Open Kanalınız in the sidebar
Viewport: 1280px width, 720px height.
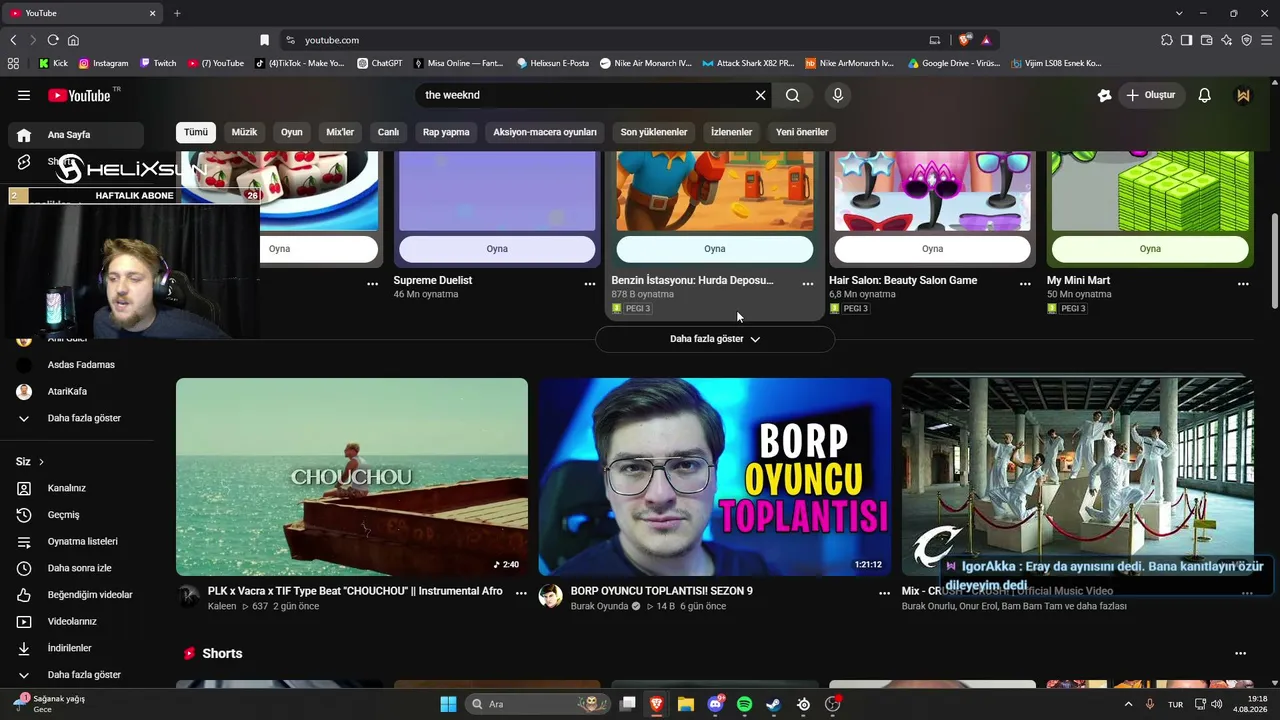tap(76, 488)
